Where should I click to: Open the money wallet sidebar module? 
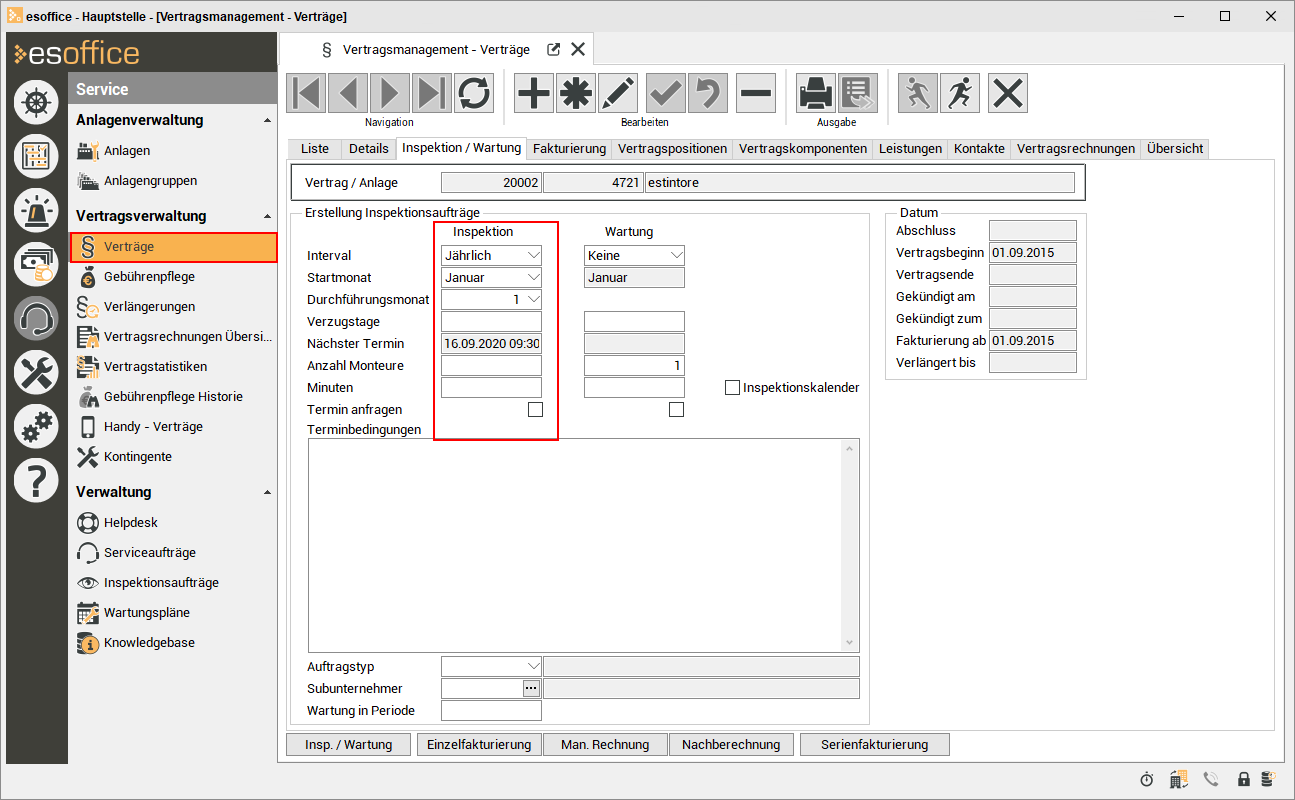[x=36, y=264]
